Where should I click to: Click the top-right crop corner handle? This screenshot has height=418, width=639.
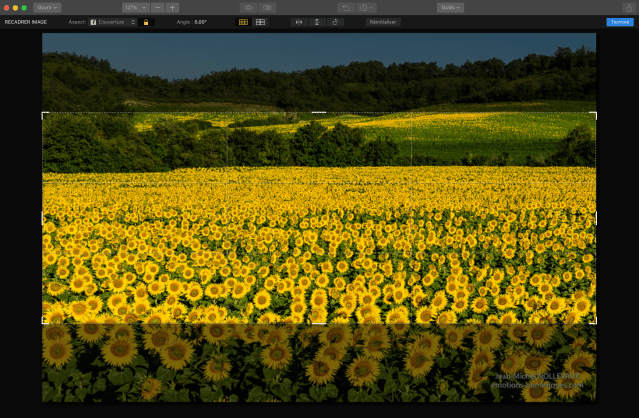tap(595, 114)
